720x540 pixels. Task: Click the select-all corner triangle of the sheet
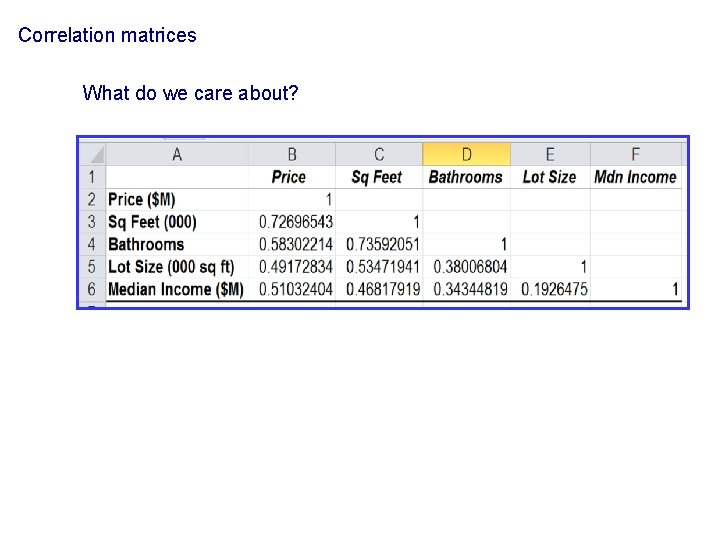(93, 154)
